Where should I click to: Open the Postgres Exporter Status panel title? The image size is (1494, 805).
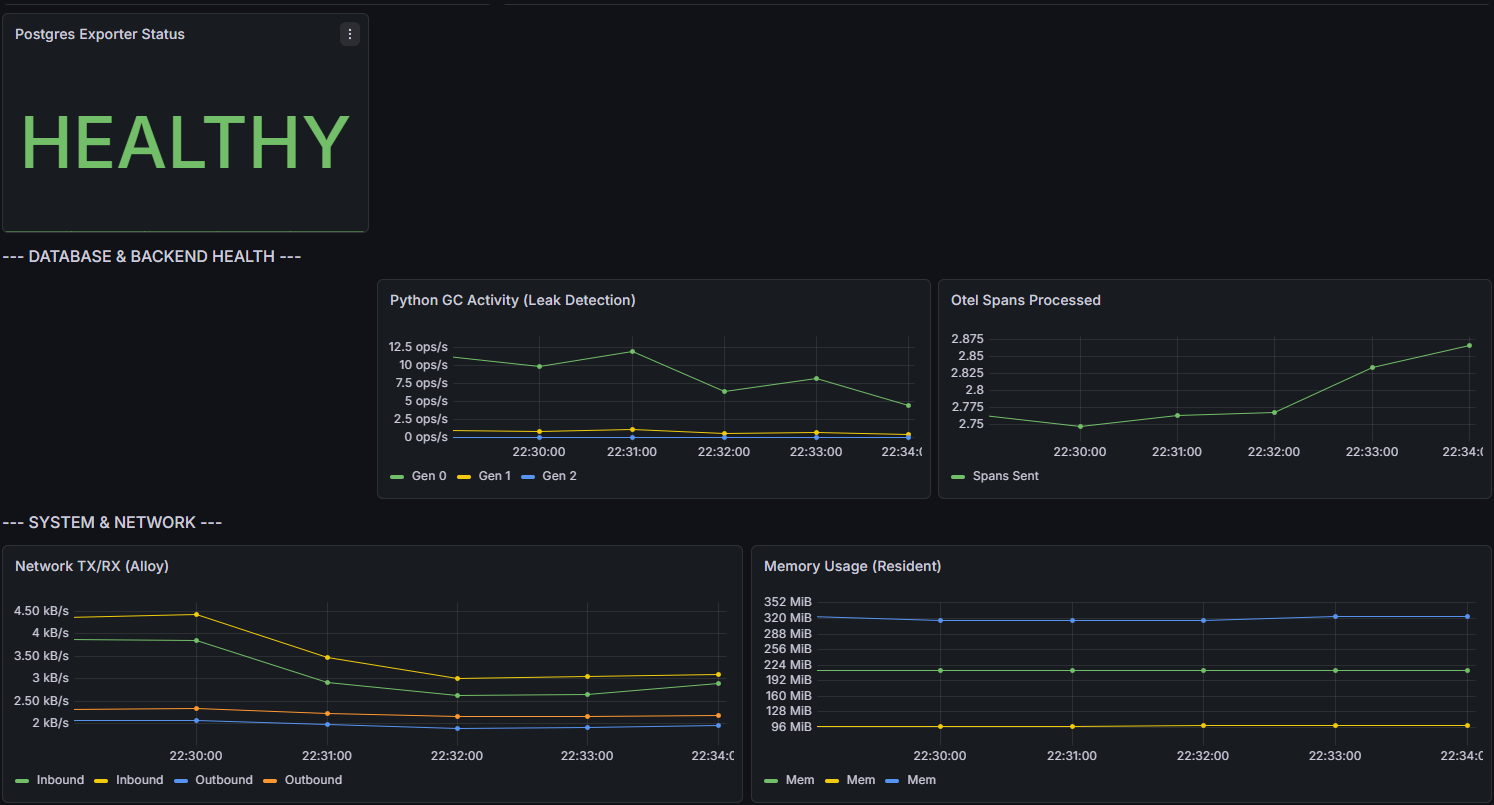[x=100, y=34]
